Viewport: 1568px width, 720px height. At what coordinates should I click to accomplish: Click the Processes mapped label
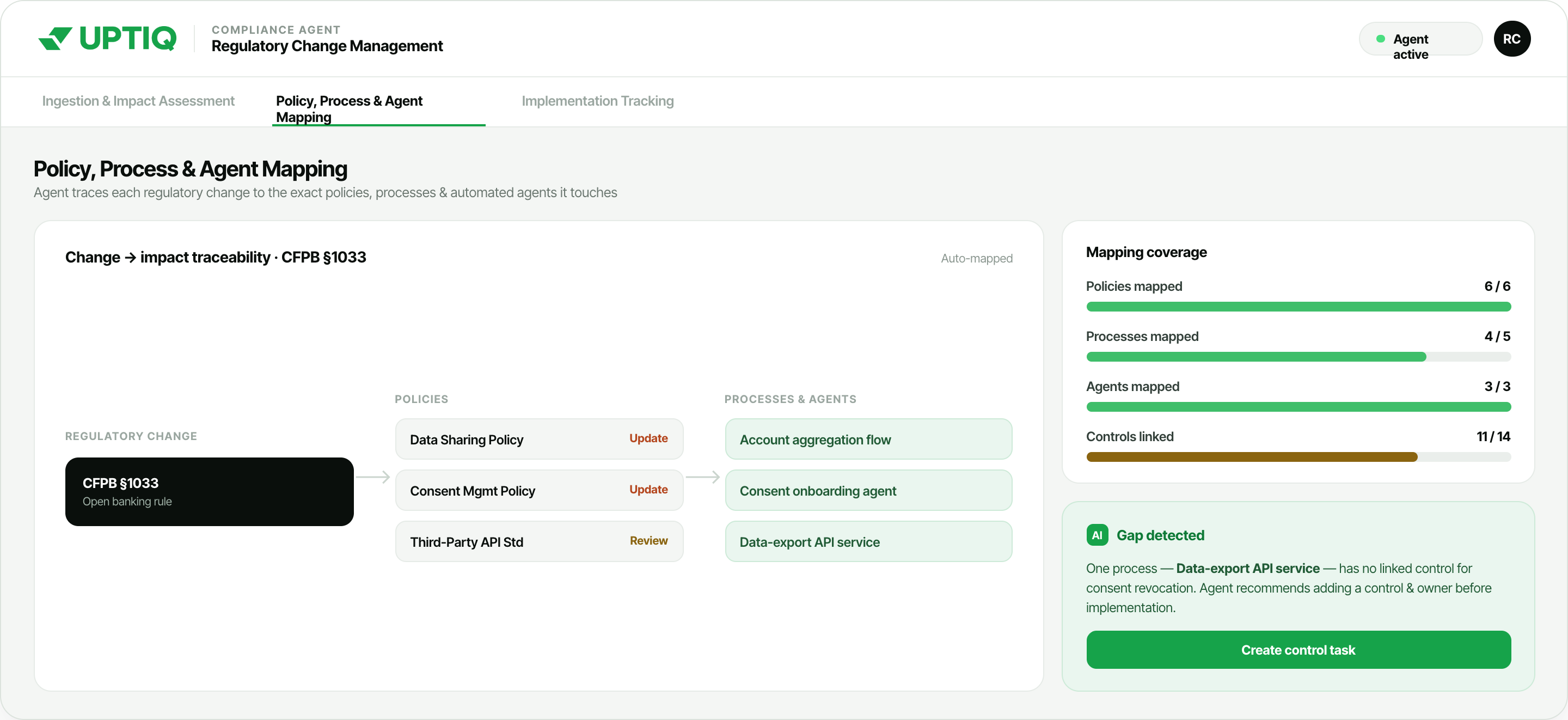pos(1142,336)
